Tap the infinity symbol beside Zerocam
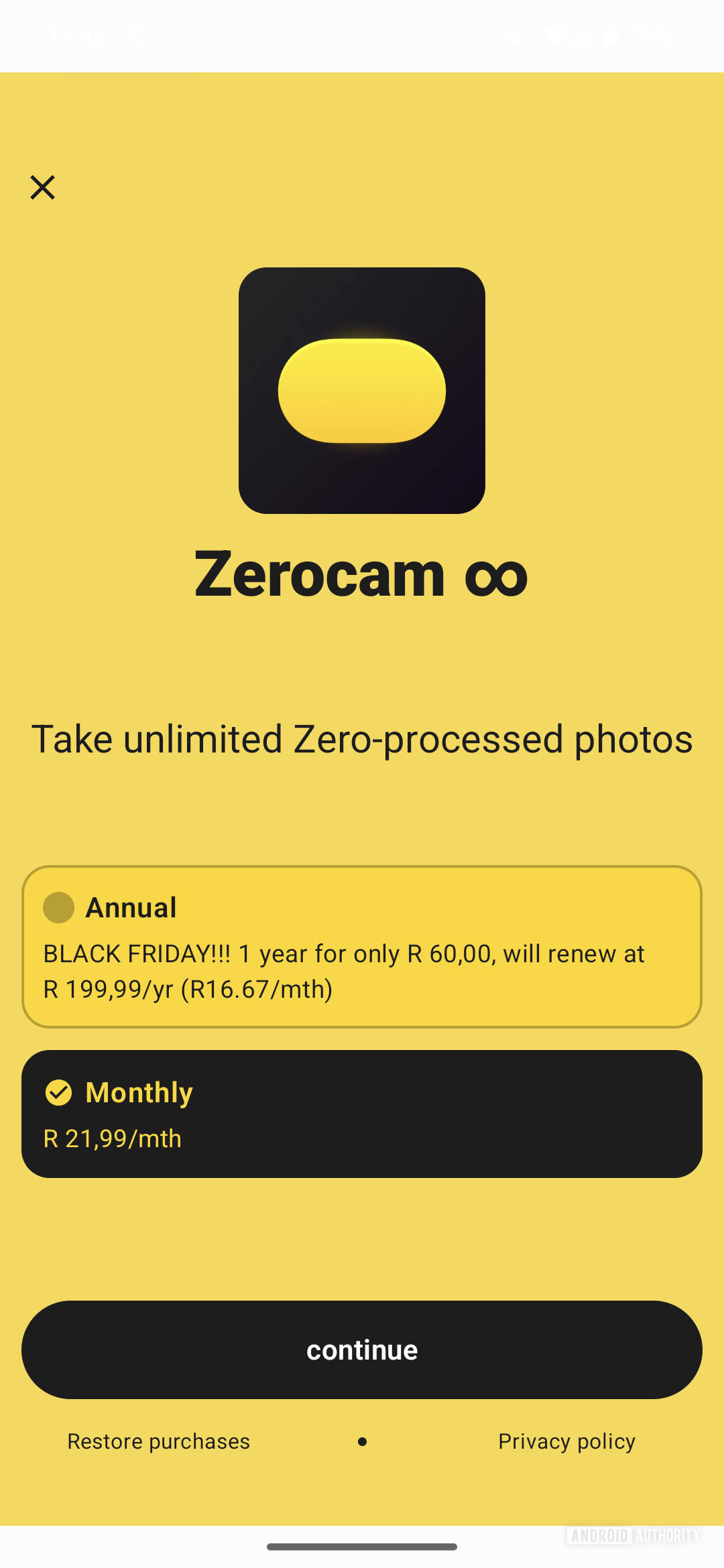This screenshot has width=724, height=1568. click(x=496, y=577)
